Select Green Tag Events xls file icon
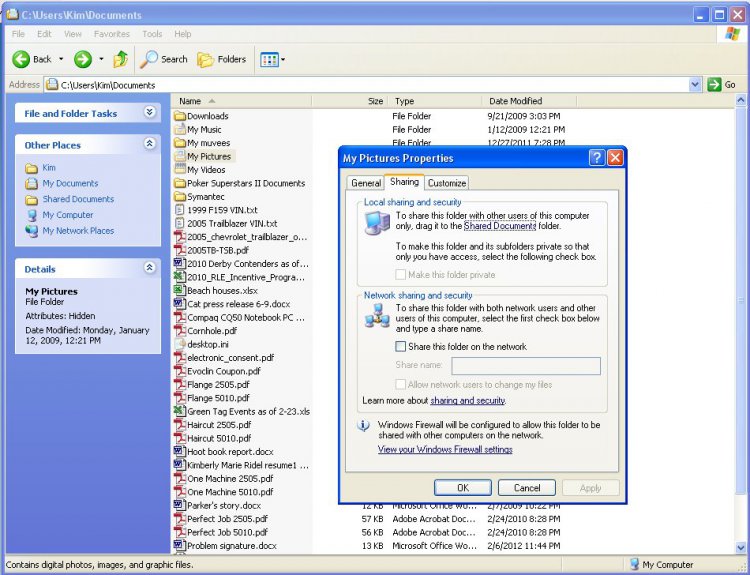 [x=180, y=411]
